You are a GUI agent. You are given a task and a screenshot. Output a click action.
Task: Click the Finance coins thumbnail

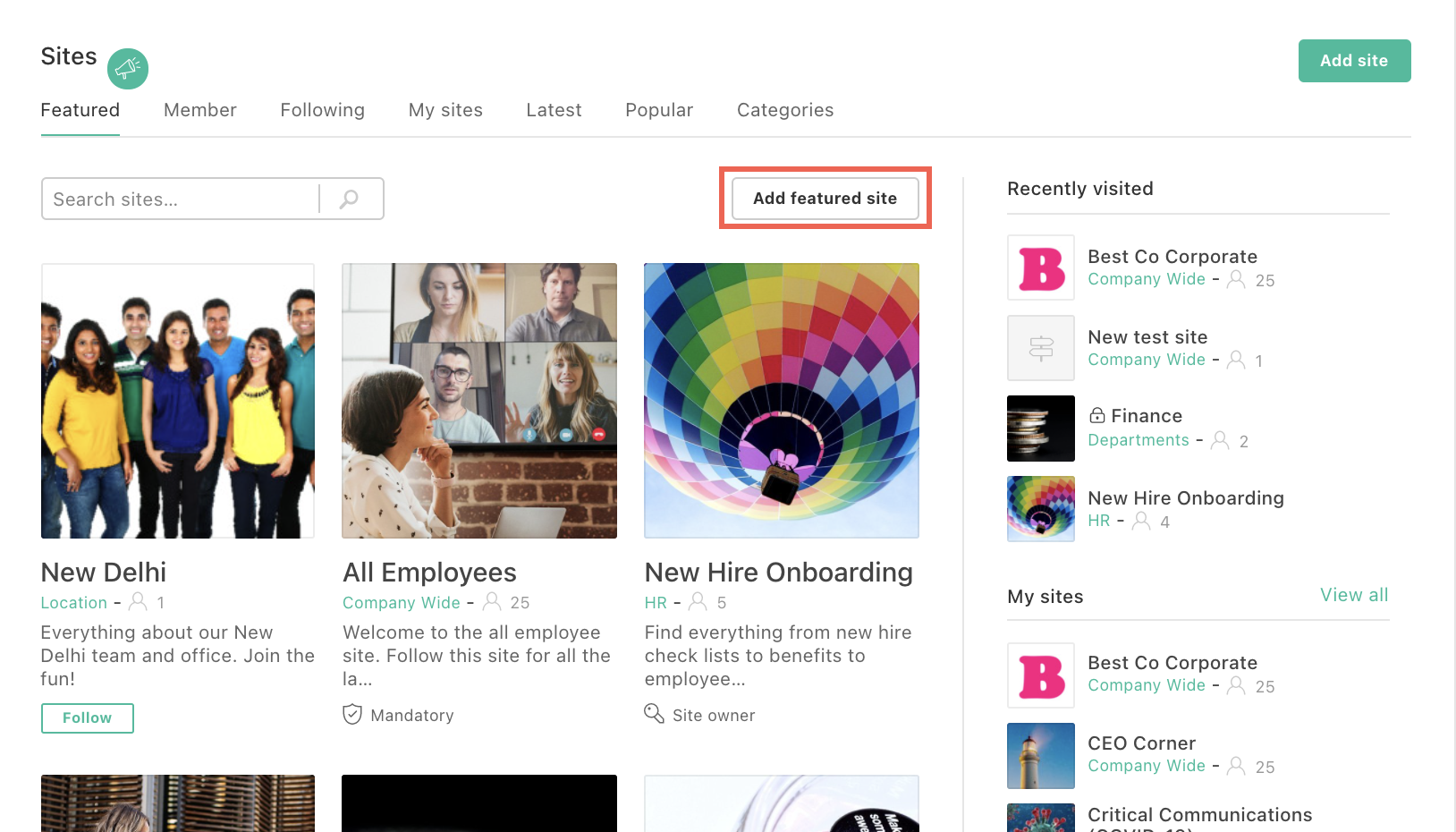point(1041,429)
